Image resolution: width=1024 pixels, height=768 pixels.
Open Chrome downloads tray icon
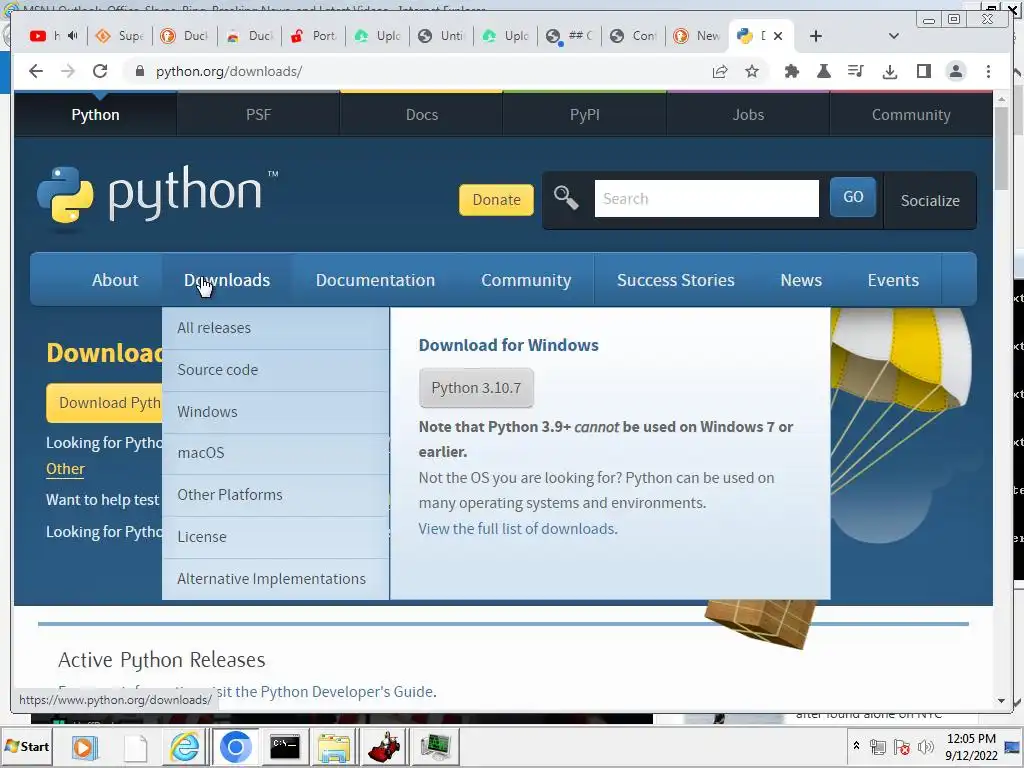tap(889, 71)
